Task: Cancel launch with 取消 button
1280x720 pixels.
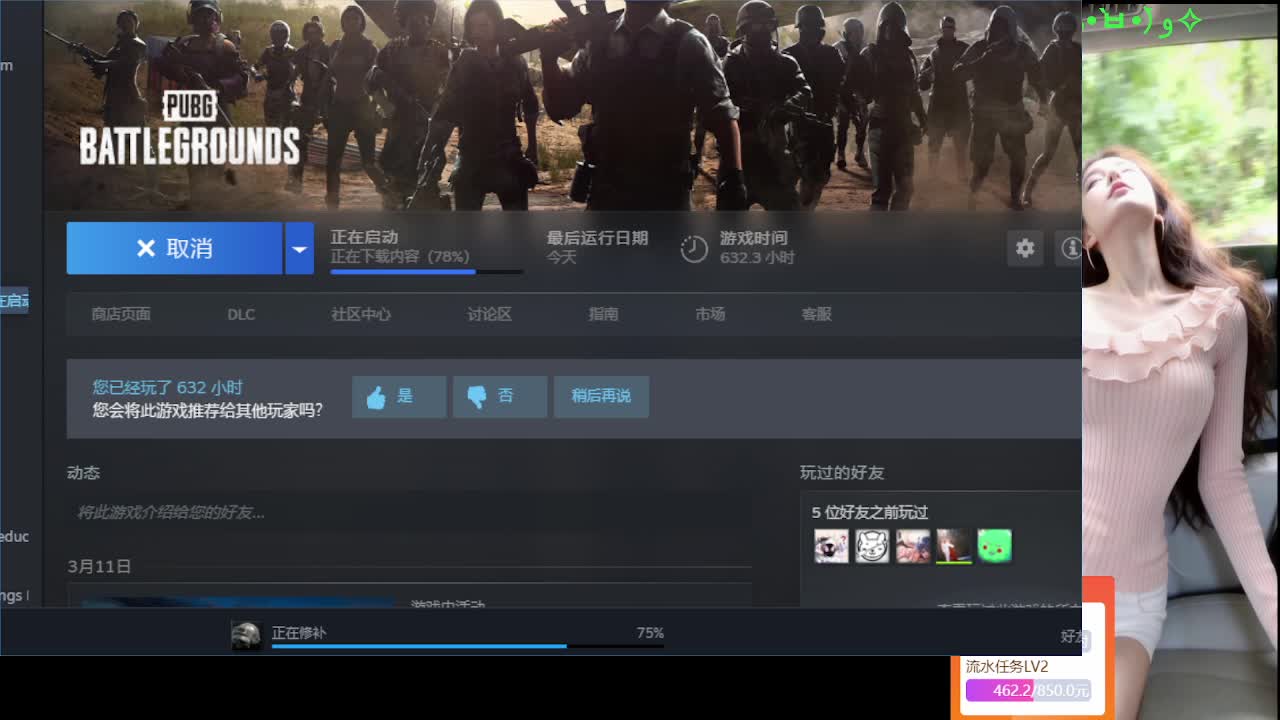Action: pos(175,248)
